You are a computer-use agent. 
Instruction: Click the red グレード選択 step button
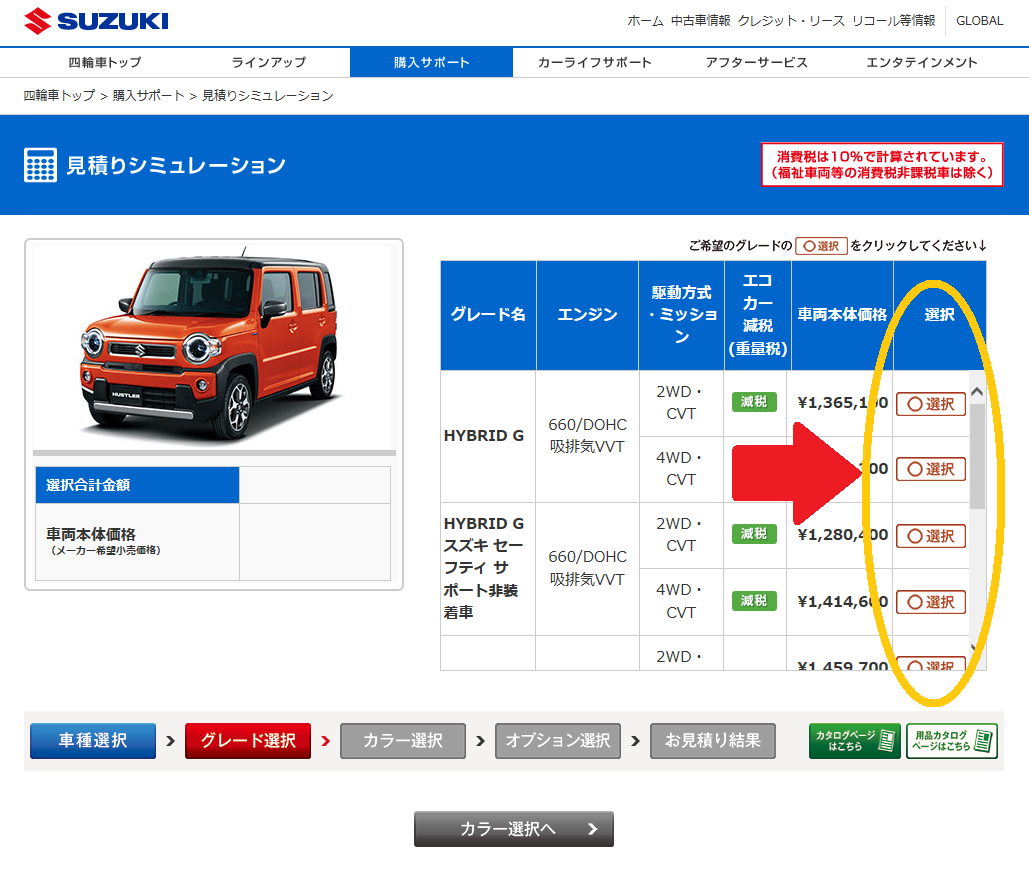click(248, 740)
